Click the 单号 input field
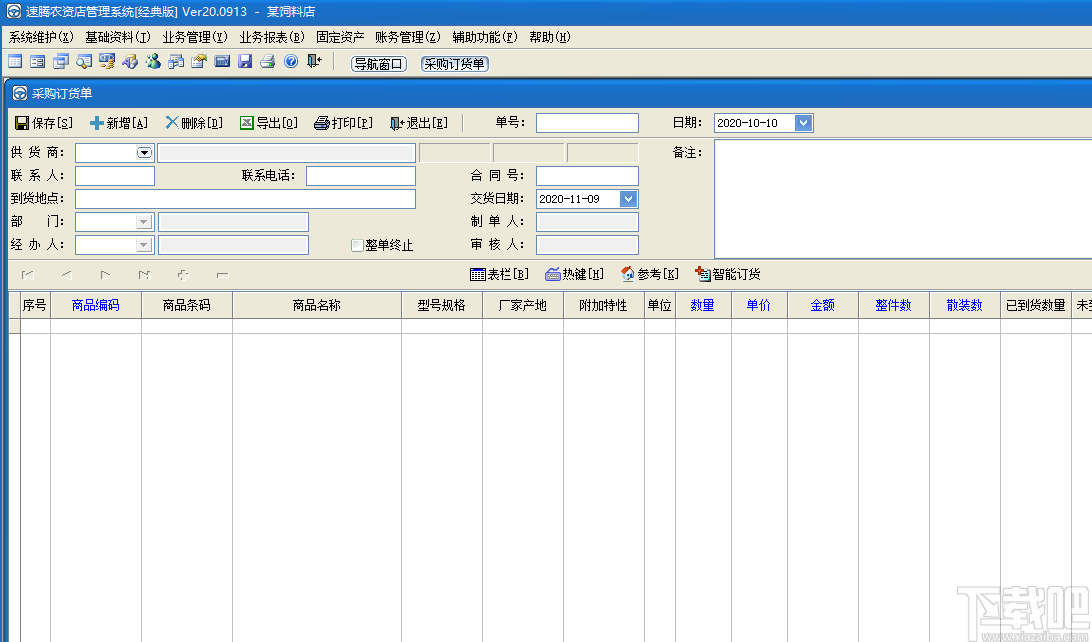 (x=587, y=123)
